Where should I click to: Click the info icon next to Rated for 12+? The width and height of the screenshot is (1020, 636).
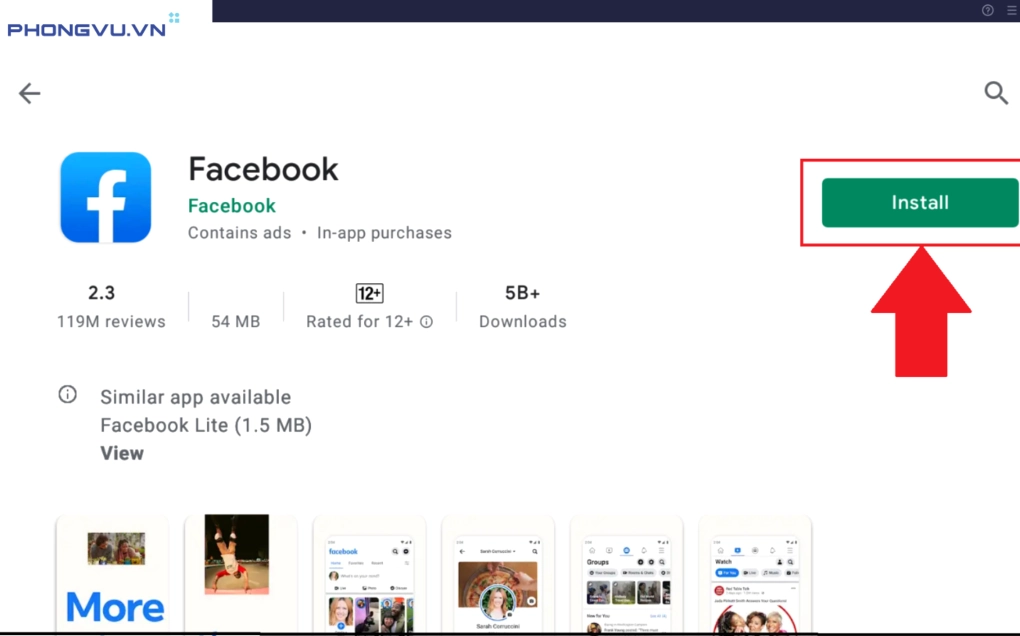[x=425, y=322]
